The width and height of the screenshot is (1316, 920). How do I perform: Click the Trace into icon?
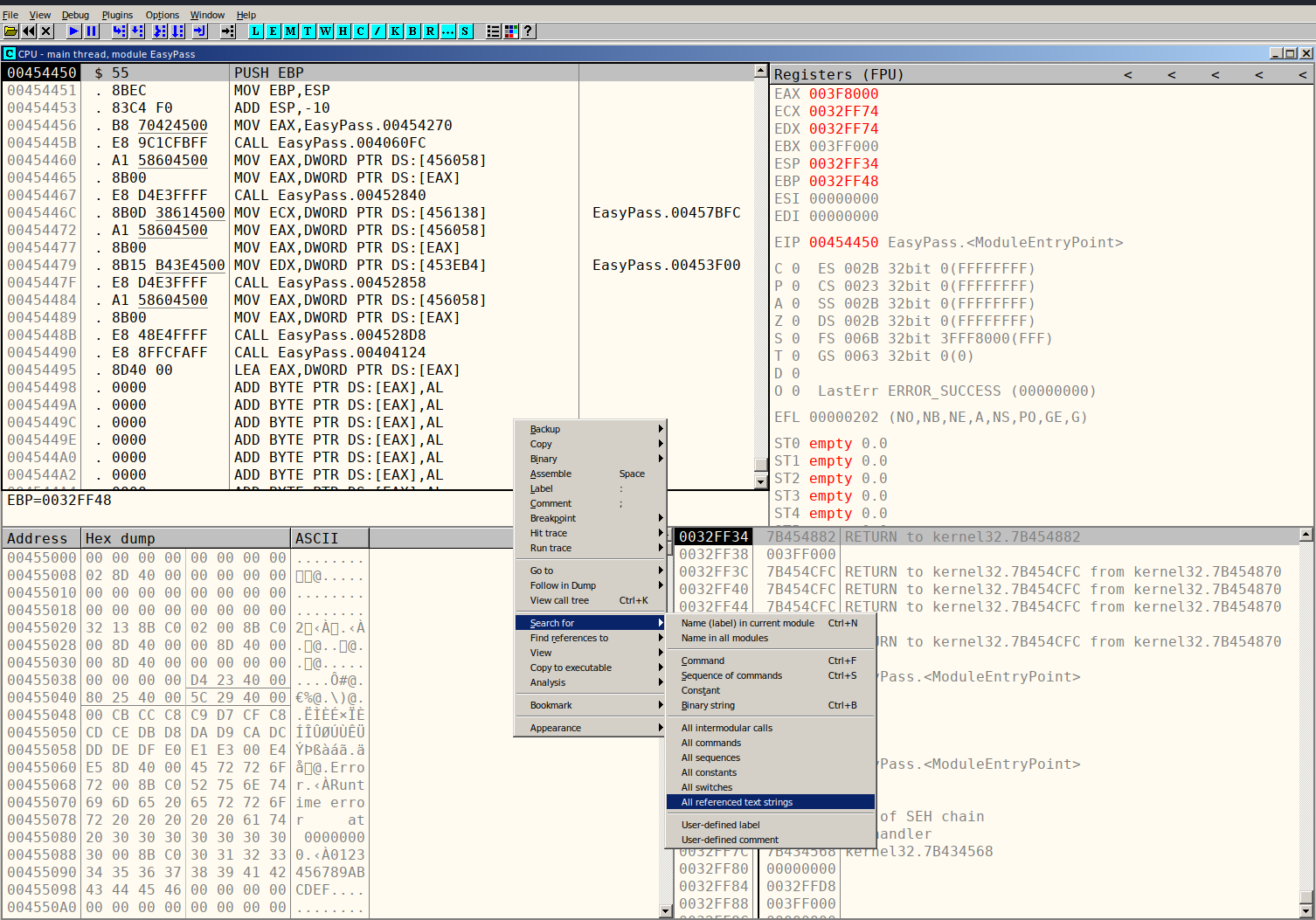pos(160,31)
